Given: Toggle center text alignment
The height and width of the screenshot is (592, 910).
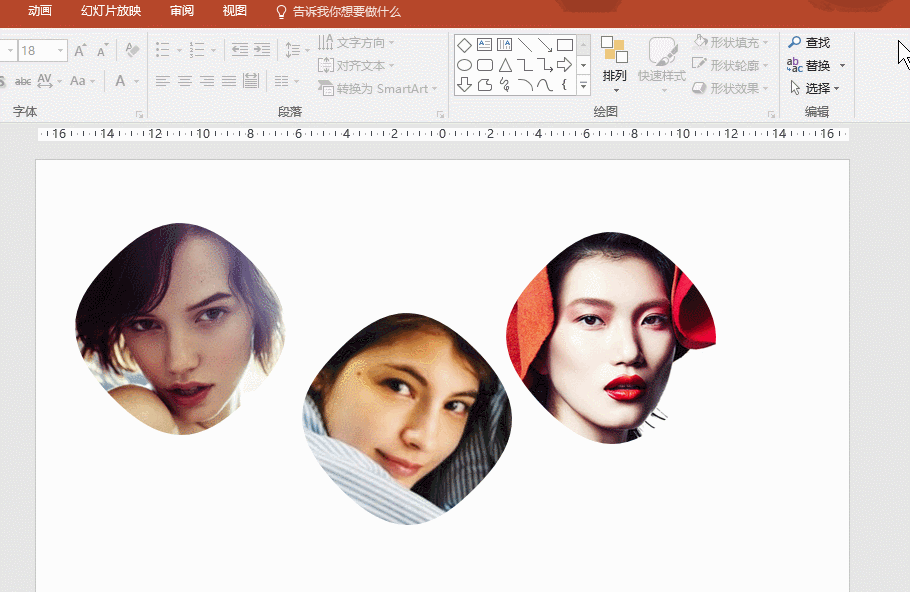Looking at the screenshot, I should pyautogui.click(x=185, y=81).
